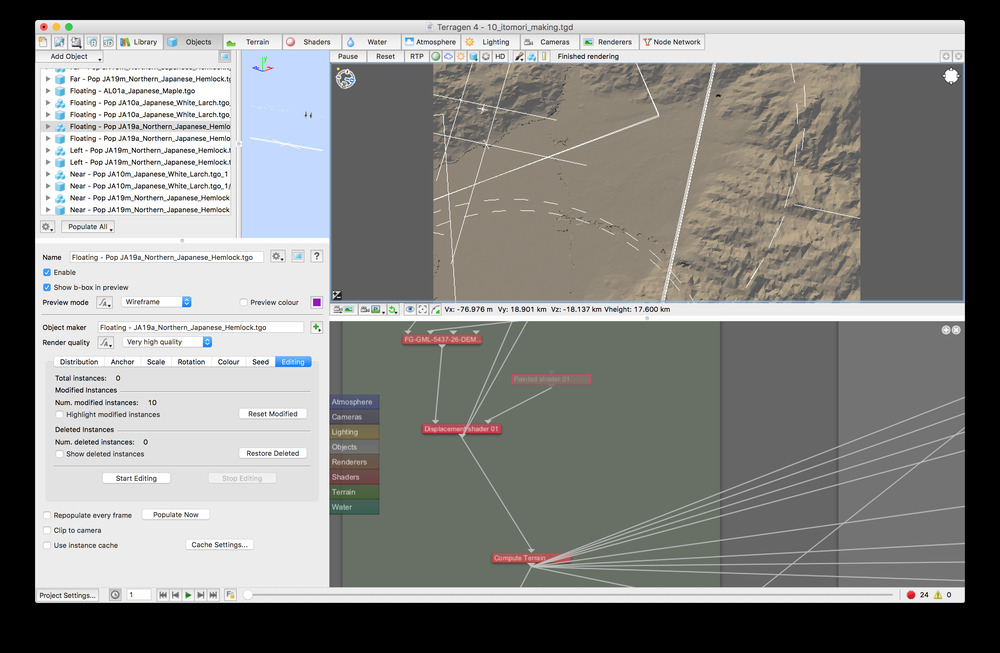The width and height of the screenshot is (1000, 653).
Task: Open the Shaders tab
Action: (x=311, y=42)
